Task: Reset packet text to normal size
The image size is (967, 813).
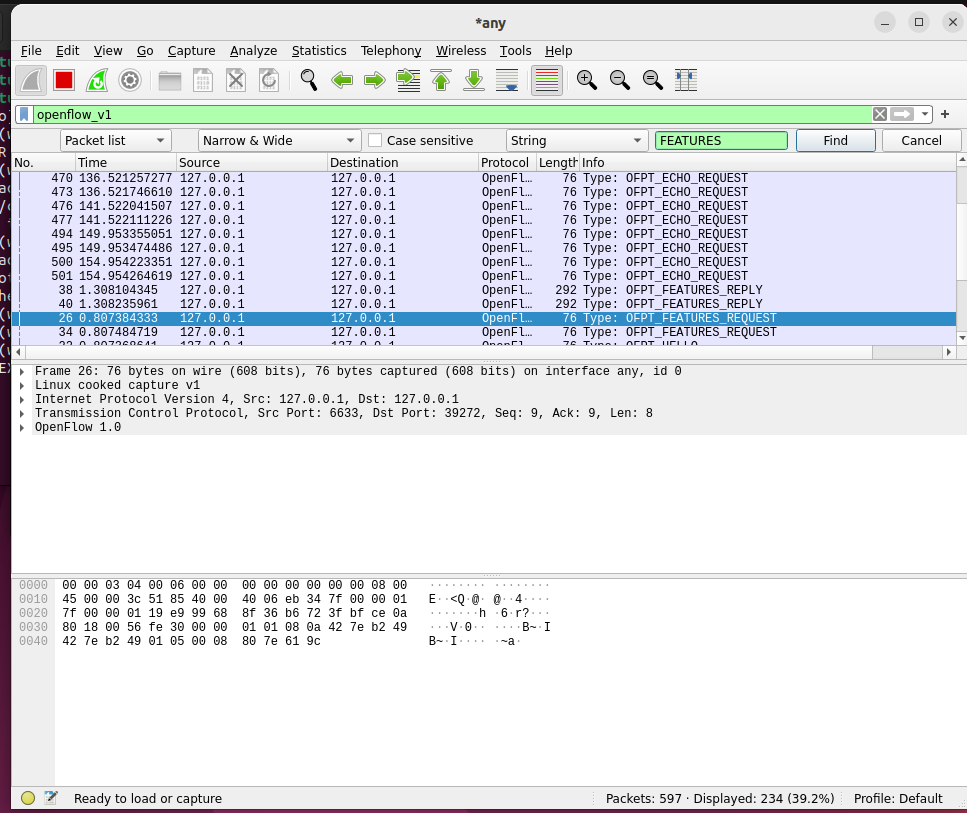Action: [x=652, y=80]
